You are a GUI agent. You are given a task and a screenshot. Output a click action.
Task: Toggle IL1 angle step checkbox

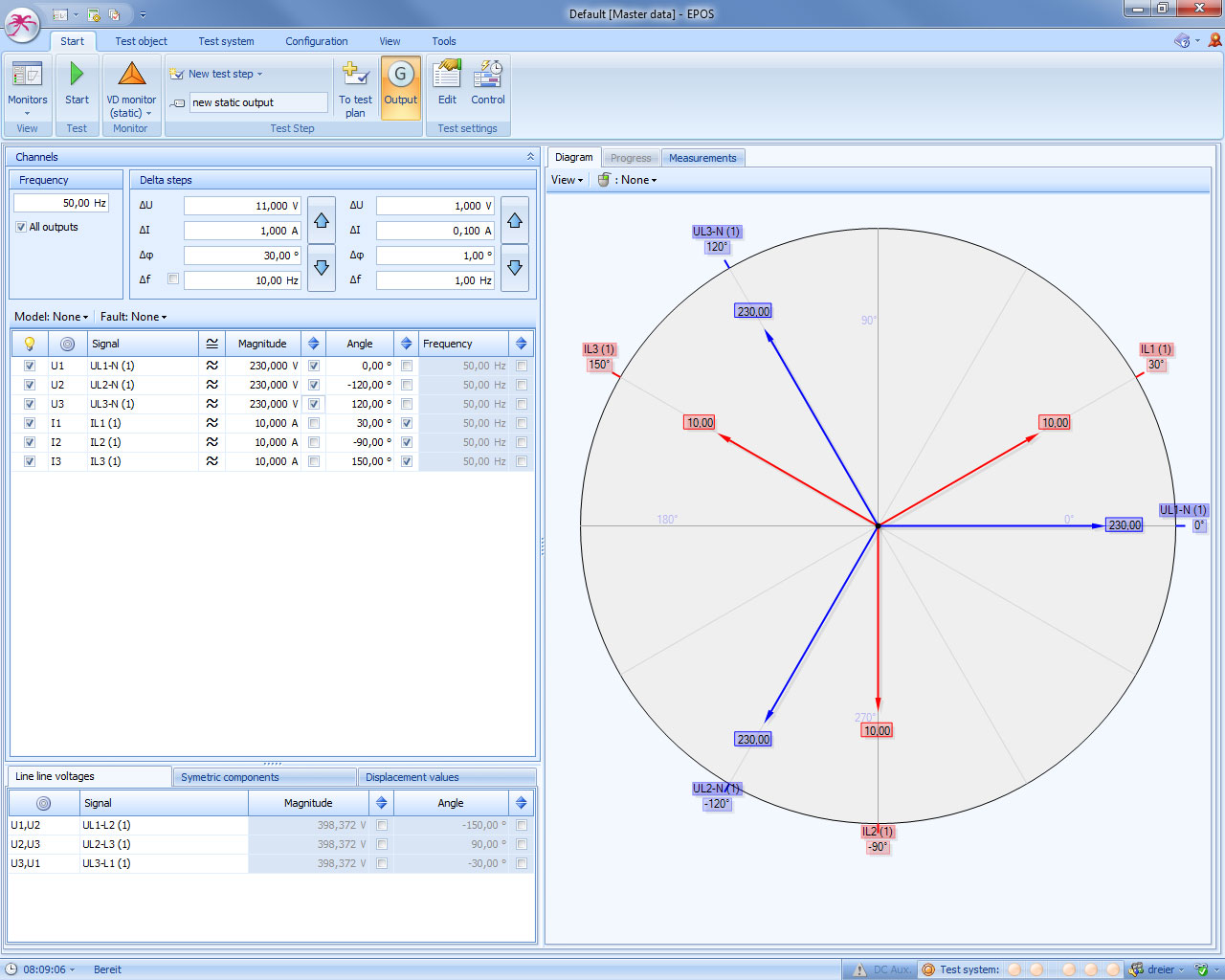[x=407, y=423]
